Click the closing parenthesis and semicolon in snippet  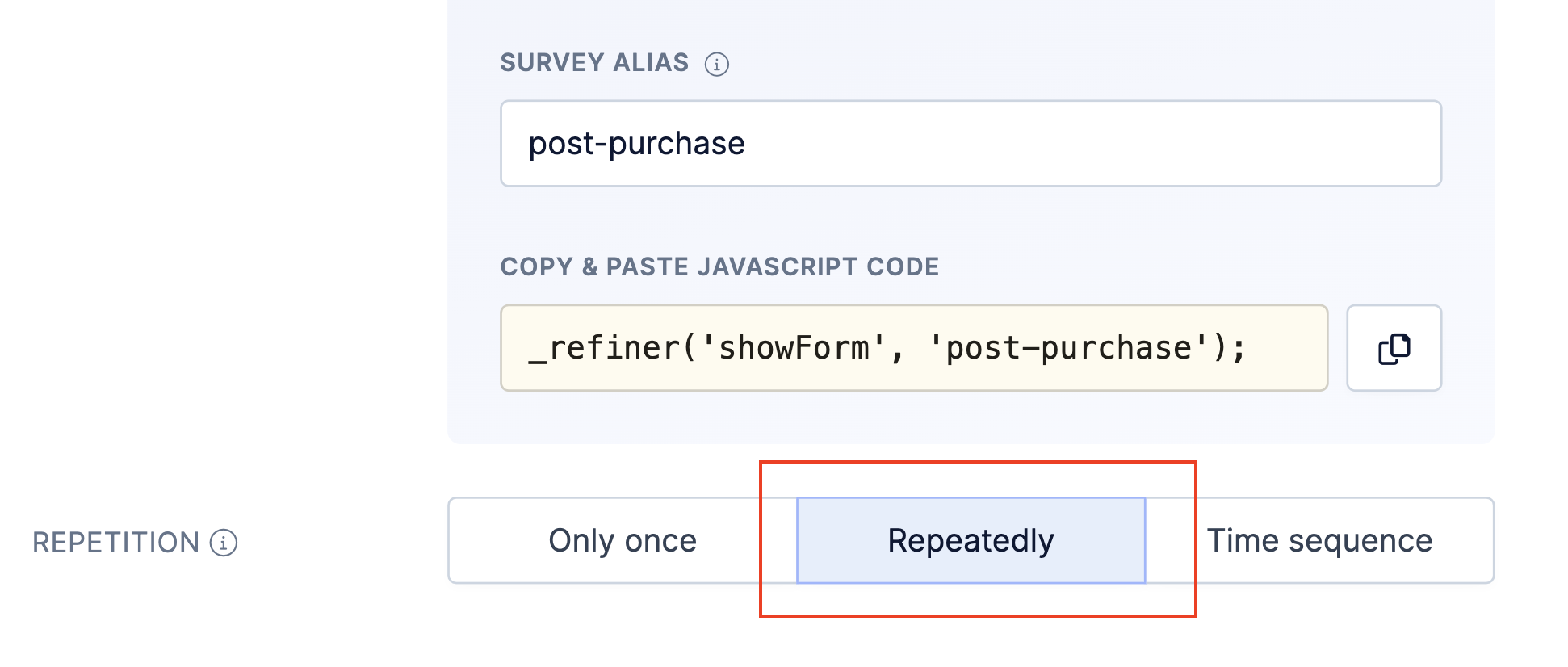1230,348
